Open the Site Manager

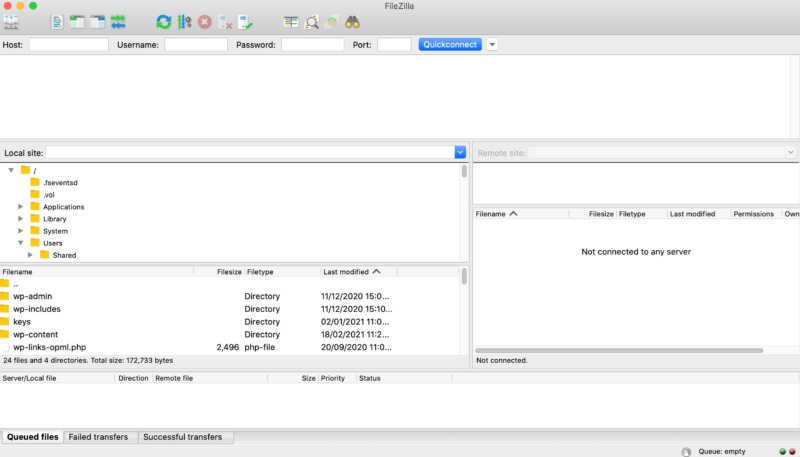point(12,21)
